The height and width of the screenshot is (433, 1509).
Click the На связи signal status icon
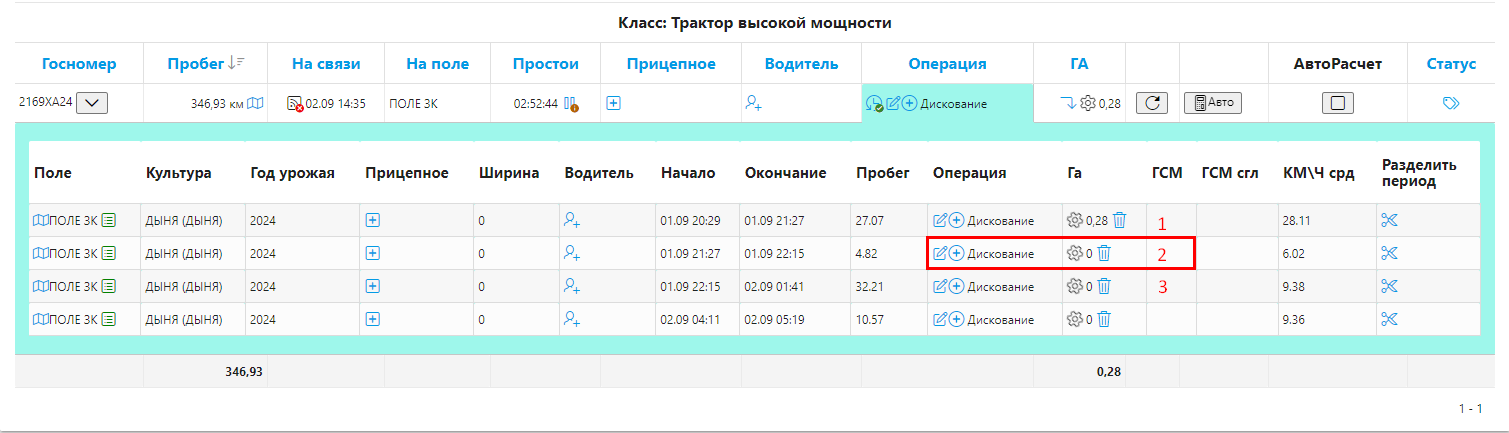tap(295, 103)
